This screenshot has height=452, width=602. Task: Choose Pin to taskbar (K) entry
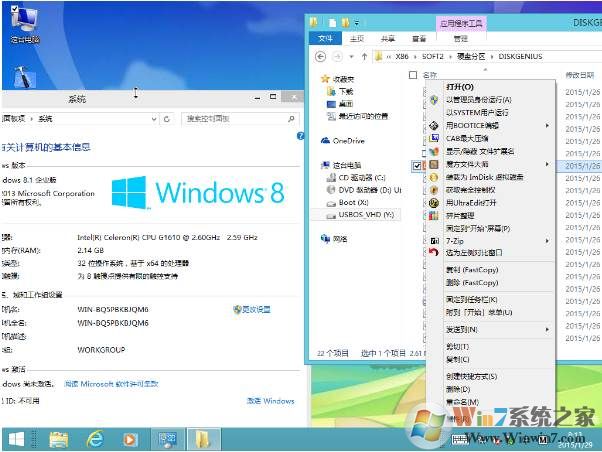tap(471, 300)
